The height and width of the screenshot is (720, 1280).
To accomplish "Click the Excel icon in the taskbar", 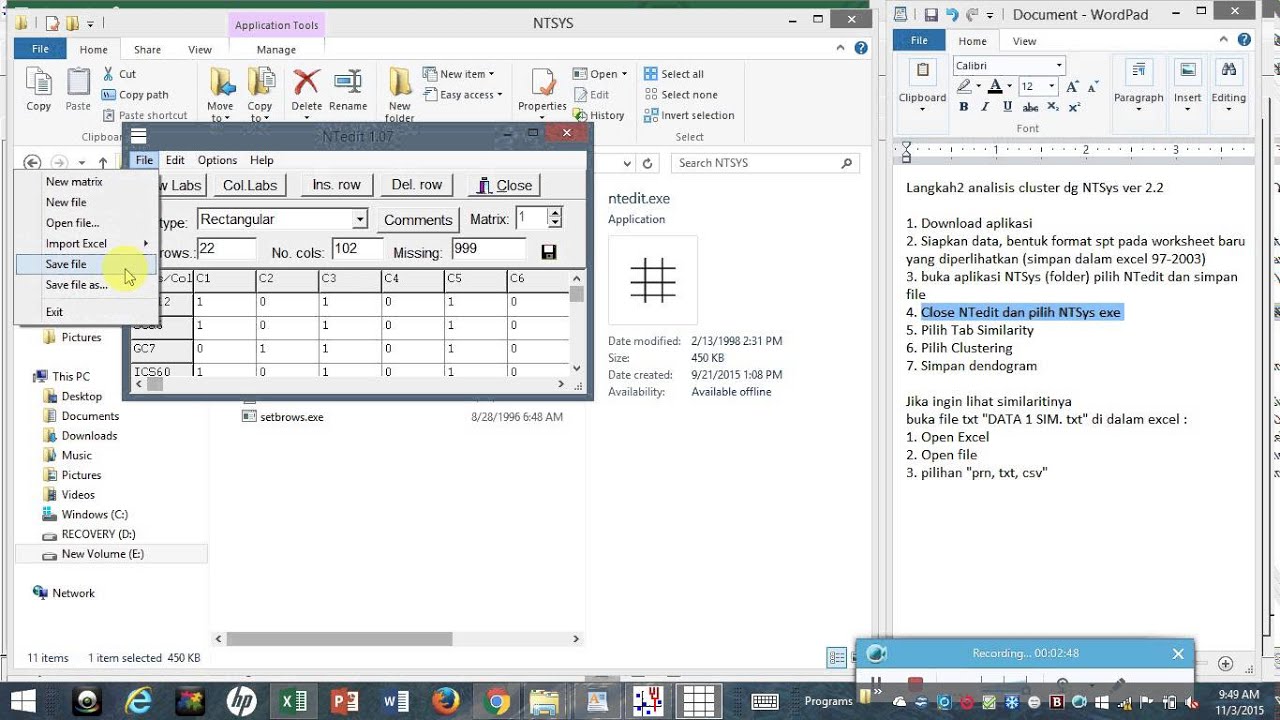I will click(x=293, y=700).
